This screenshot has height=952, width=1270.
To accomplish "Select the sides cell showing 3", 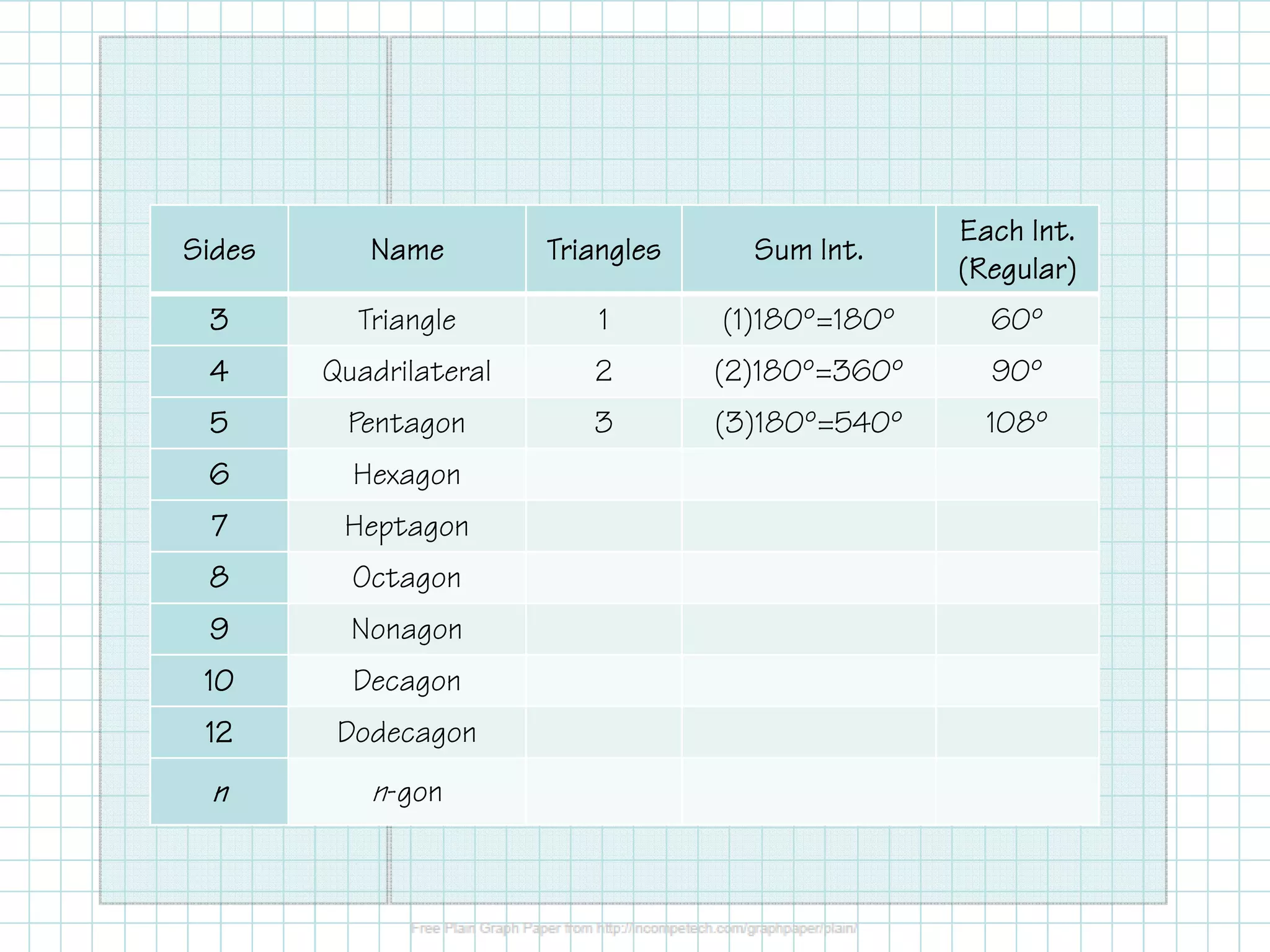I will [220, 320].
